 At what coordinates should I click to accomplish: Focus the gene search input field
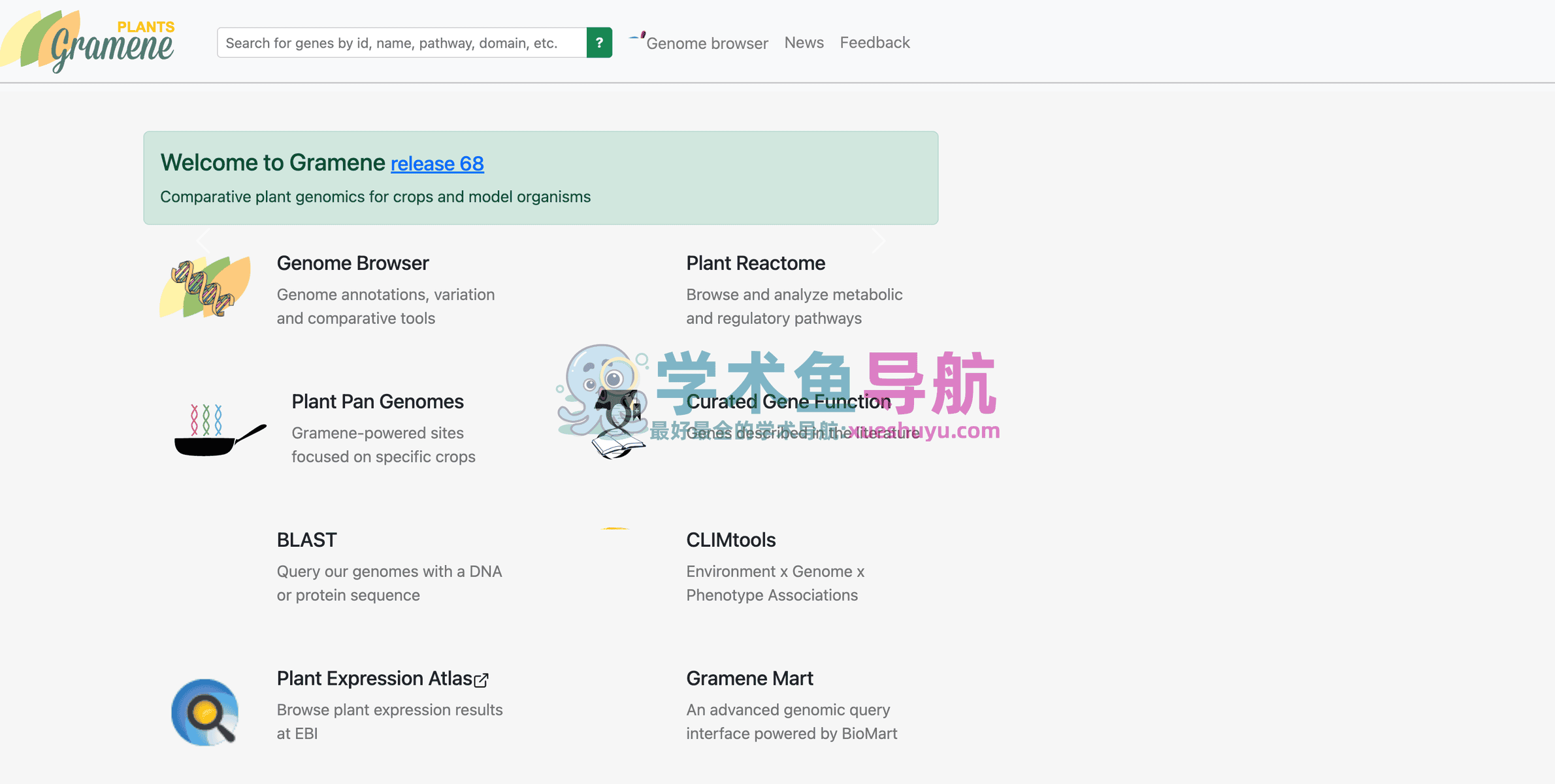click(401, 43)
